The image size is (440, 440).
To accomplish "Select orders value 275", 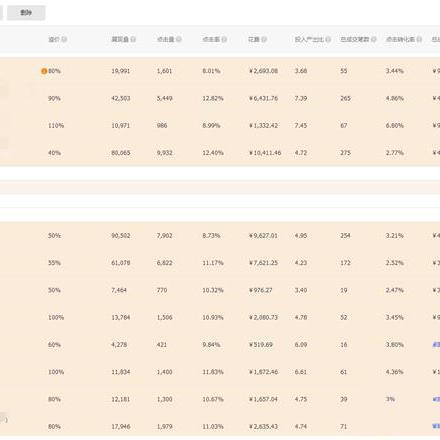I will pyautogui.click(x=345, y=153).
